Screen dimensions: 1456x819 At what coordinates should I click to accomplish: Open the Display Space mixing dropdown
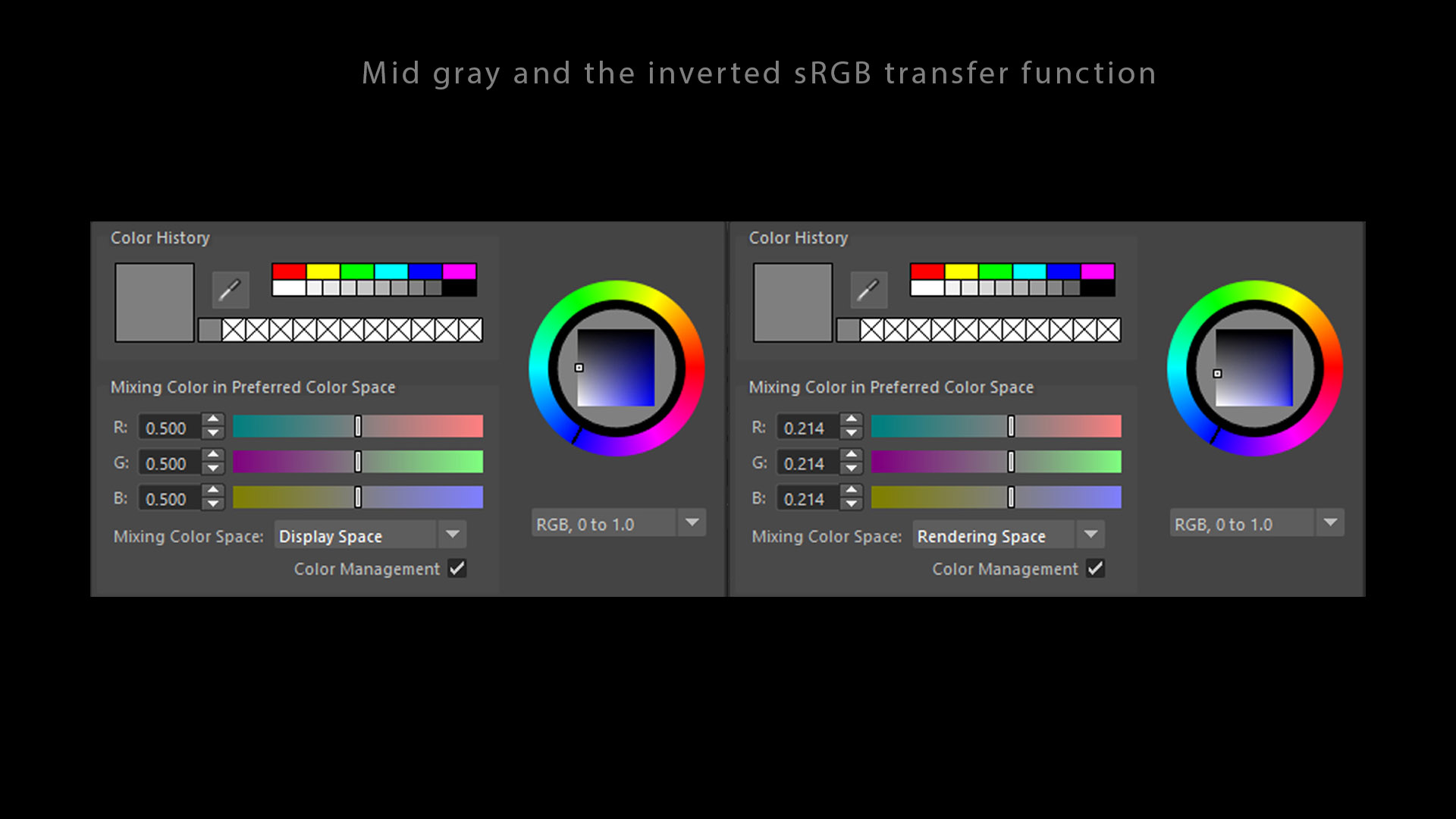point(370,535)
